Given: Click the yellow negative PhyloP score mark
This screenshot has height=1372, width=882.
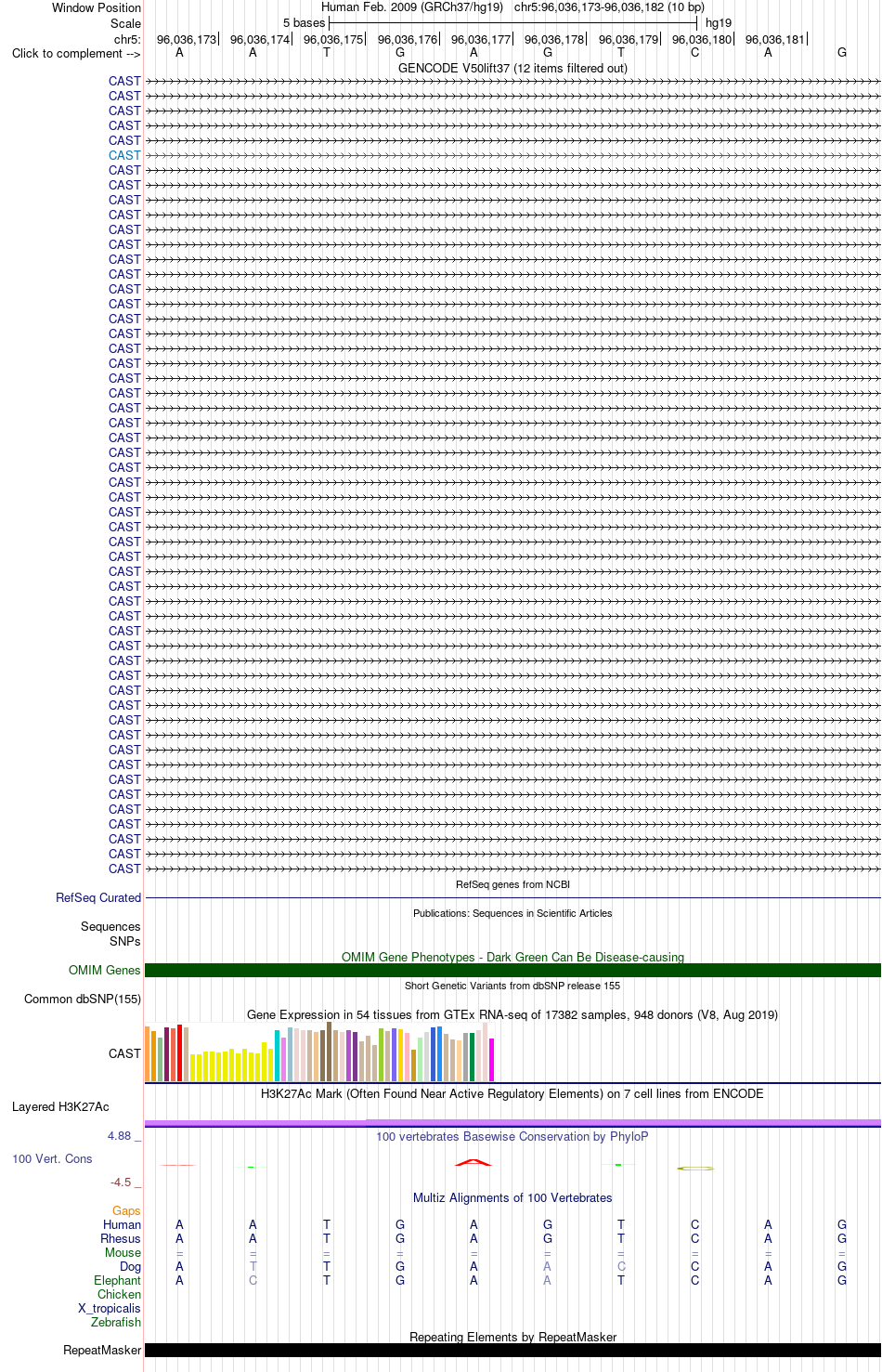Looking at the screenshot, I should [694, 1168].
